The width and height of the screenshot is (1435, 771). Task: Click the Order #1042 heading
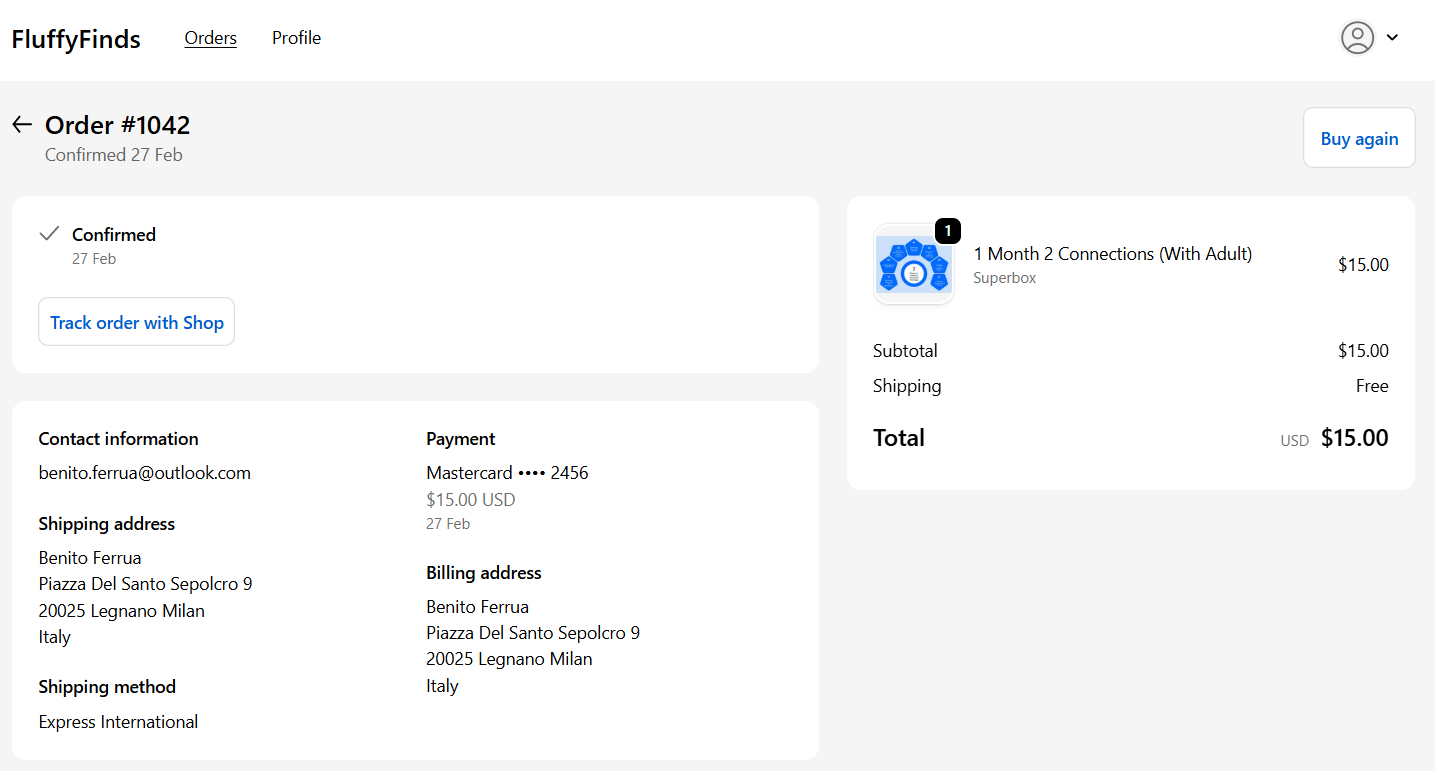(117, 125)
